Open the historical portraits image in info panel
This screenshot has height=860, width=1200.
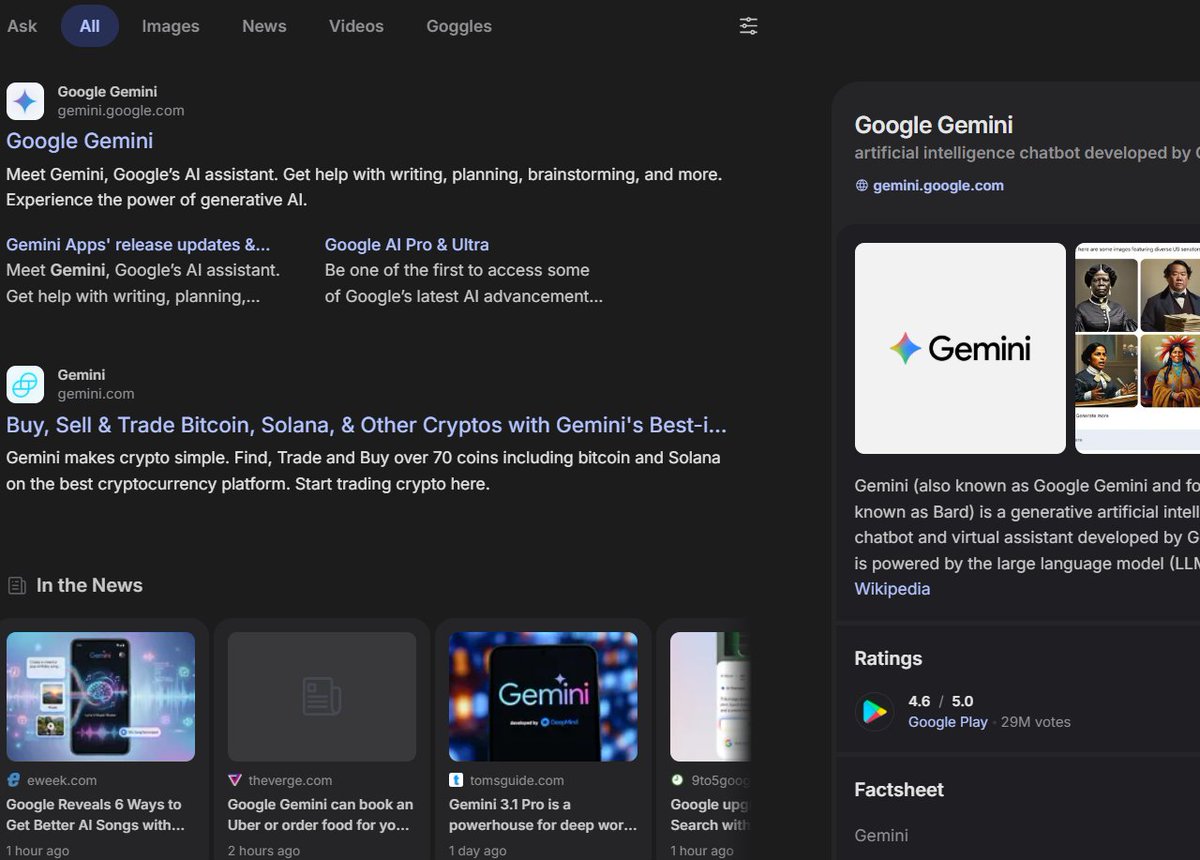click(1137, 348)
